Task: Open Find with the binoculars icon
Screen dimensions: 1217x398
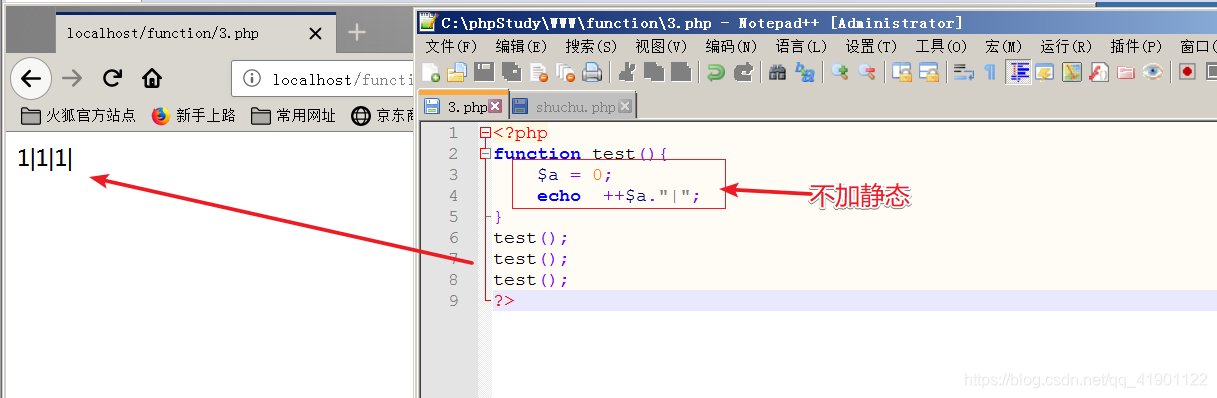Action: click(x=777, y=72)
